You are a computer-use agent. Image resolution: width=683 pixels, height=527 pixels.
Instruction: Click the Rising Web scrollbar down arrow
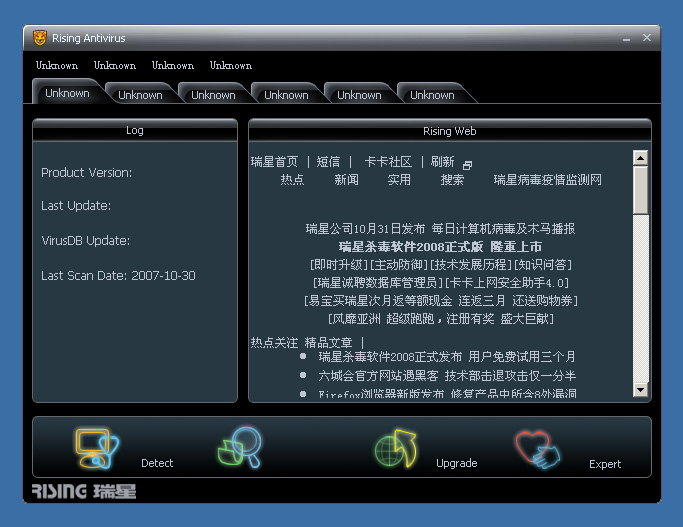pyautogui.click(x=640, y=390)
